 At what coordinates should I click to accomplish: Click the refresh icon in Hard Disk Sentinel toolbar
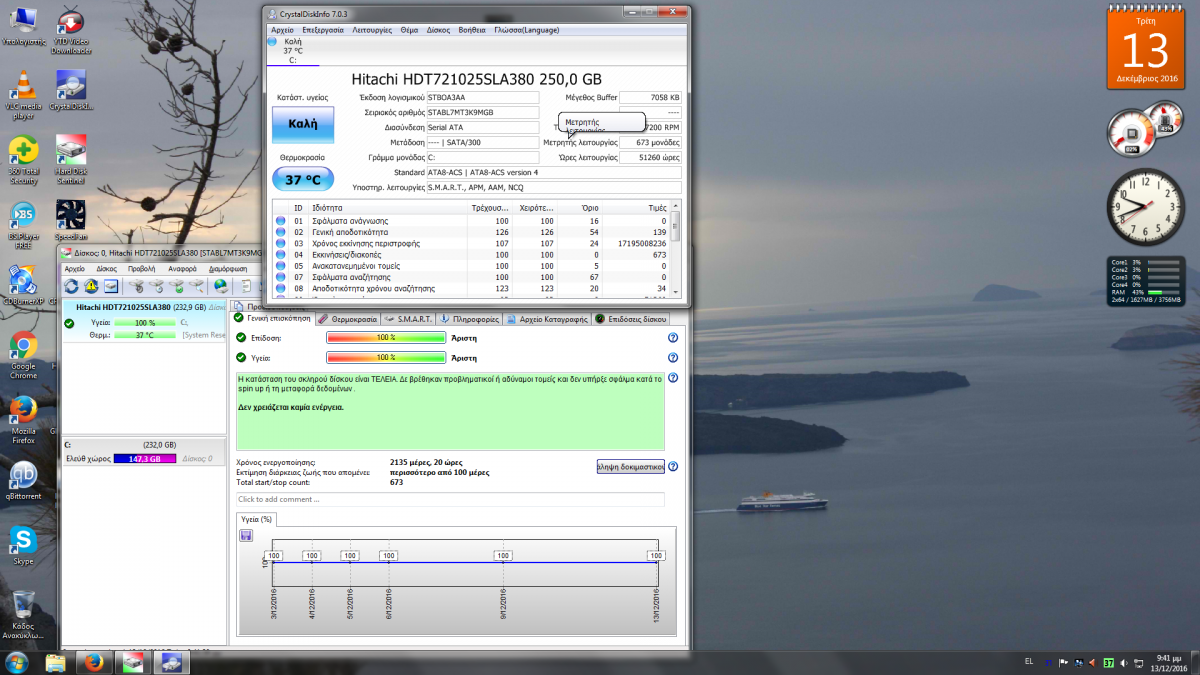pos(72,287)
